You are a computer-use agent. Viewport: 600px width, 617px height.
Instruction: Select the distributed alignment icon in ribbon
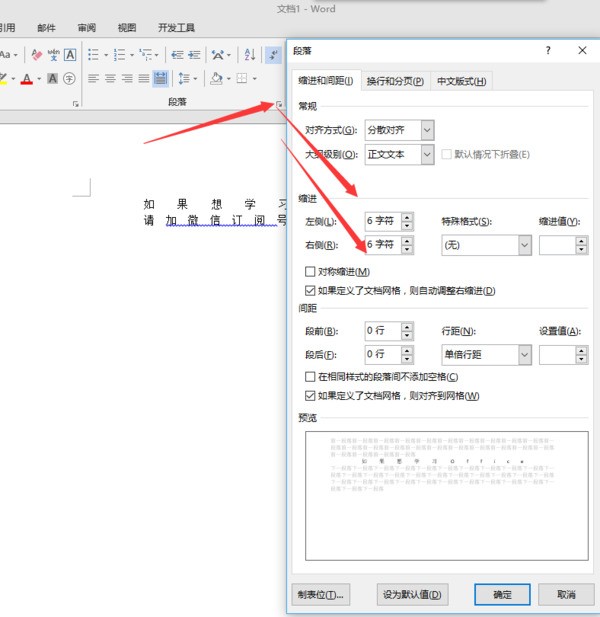(x=160, y=78)
